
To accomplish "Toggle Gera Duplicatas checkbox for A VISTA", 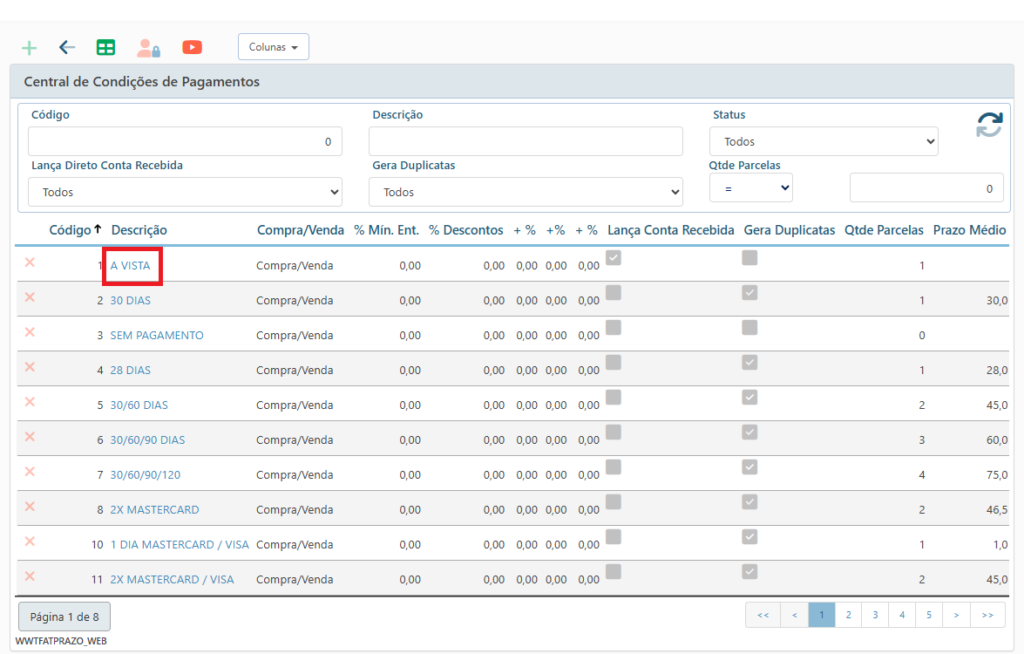I will point(750,257).
